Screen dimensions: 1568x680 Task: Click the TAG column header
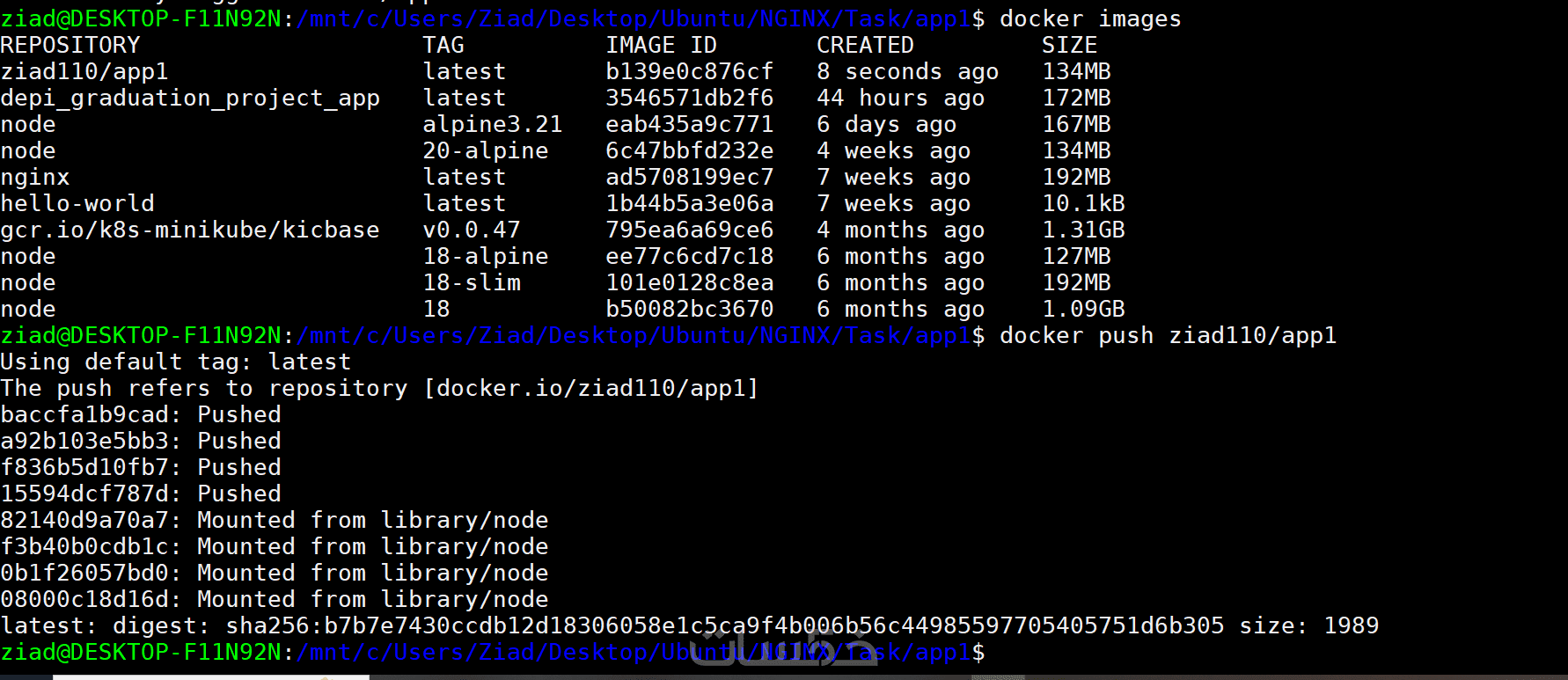click(443, 45)
